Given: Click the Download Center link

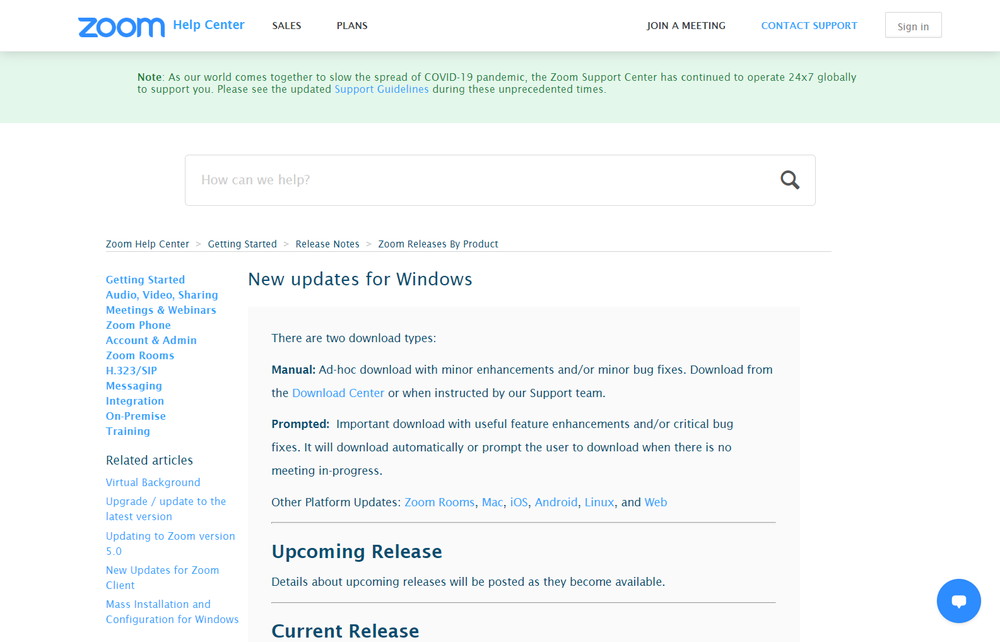Looking at the screenshot, I should tap(338, 393).
